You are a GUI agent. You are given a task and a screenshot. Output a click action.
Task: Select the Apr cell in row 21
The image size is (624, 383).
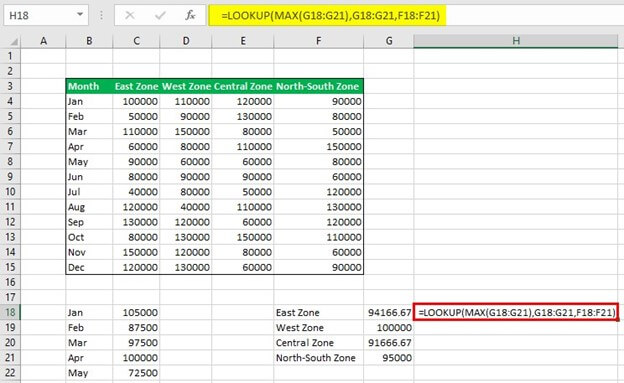click(x=89, y=358)
